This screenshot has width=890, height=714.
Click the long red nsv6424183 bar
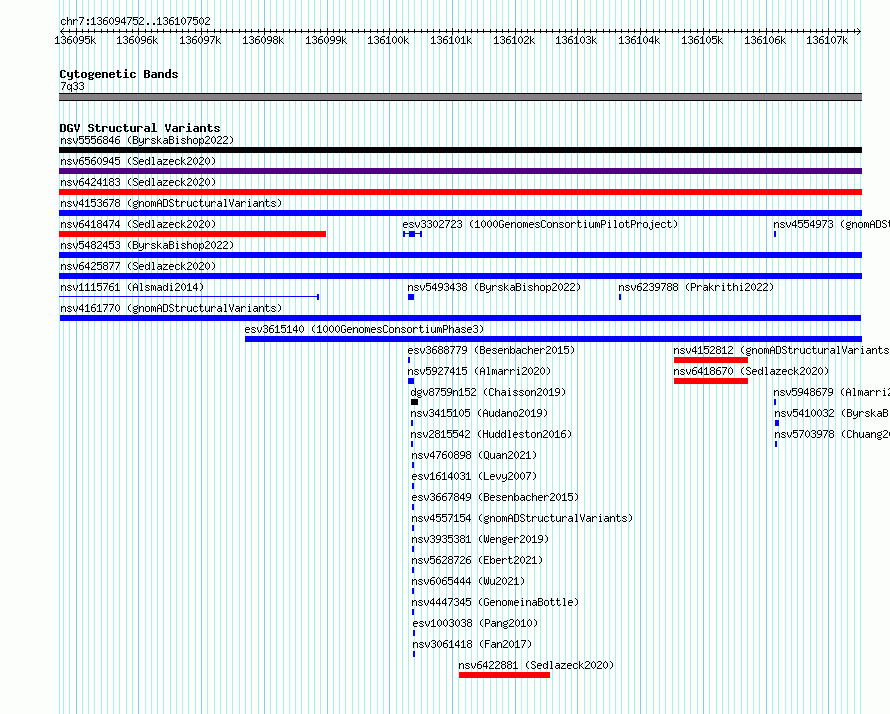(460, 192)
